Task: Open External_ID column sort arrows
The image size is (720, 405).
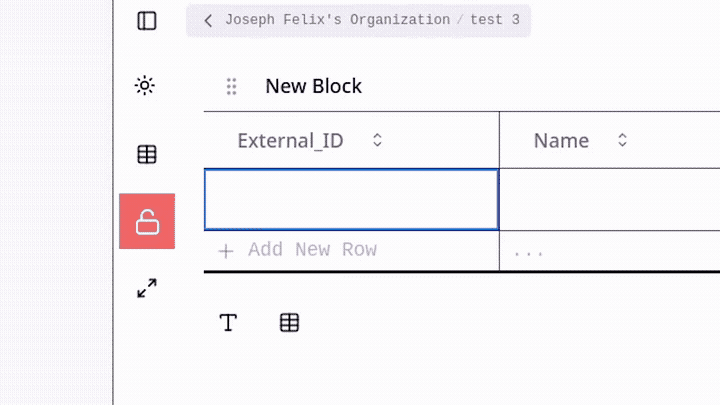Action: click(378, 141)
